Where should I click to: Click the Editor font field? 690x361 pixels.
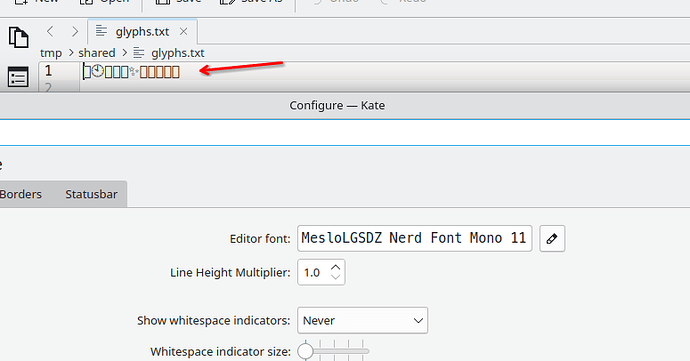[415, 239]
